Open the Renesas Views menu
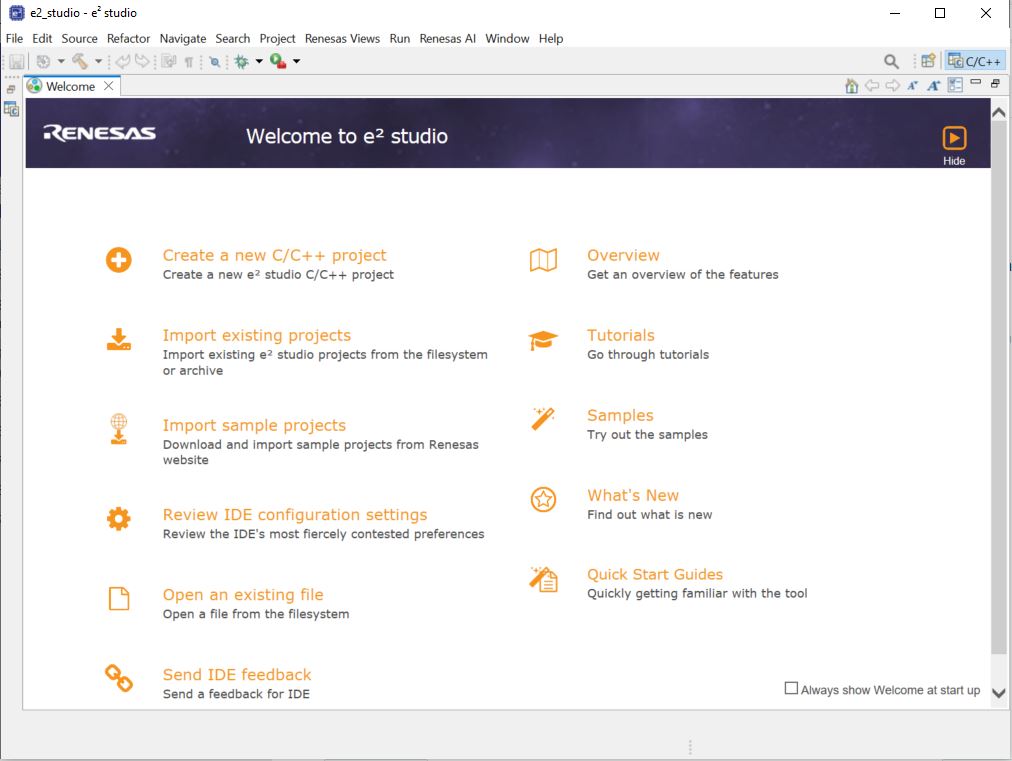 pos(342,39)
